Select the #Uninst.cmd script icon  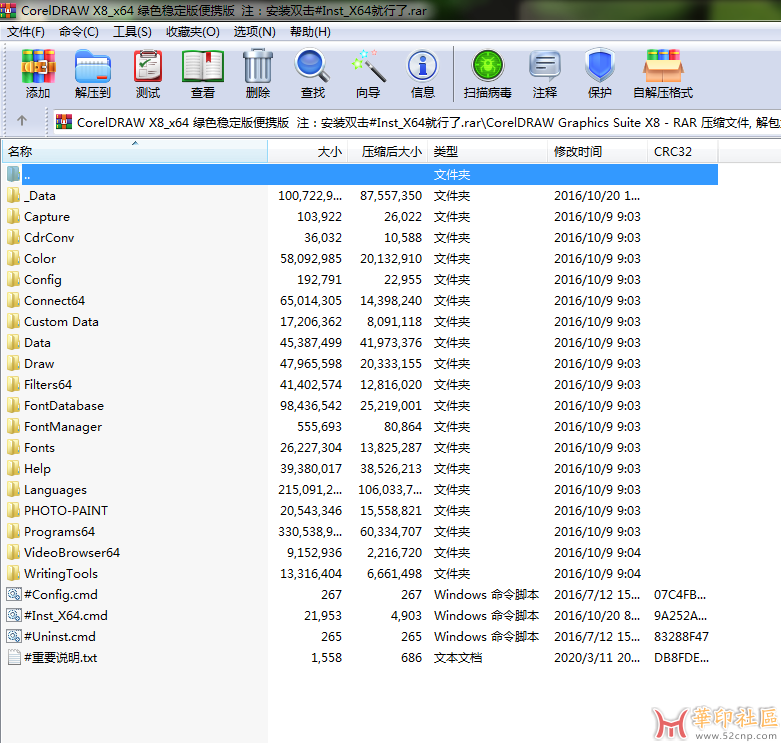[x=14, y=636]
